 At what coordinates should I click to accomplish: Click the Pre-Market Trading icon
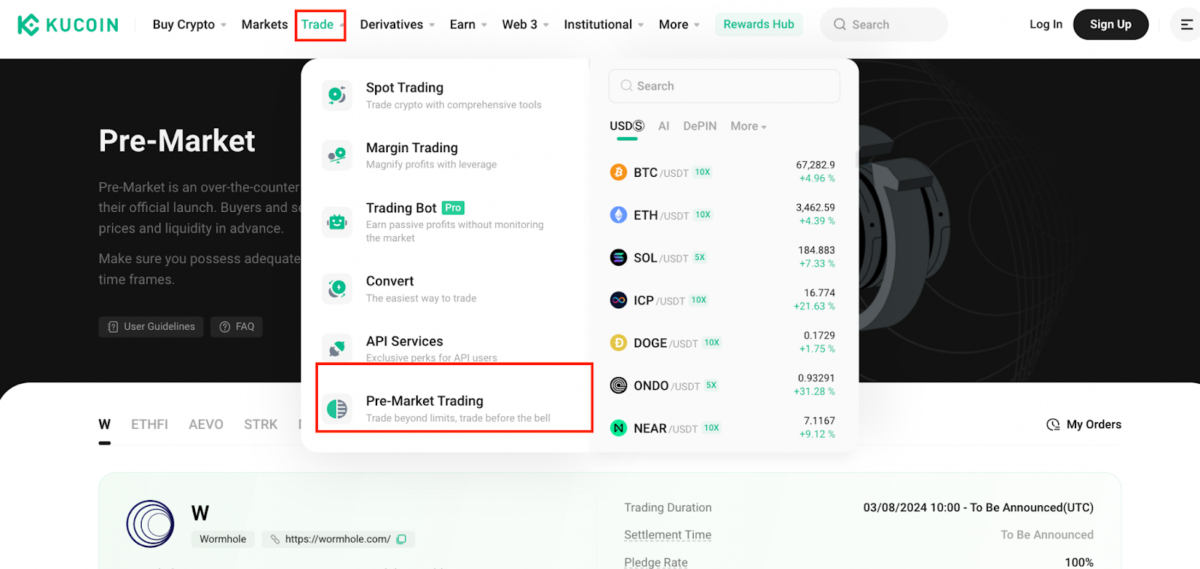[337, 408]
